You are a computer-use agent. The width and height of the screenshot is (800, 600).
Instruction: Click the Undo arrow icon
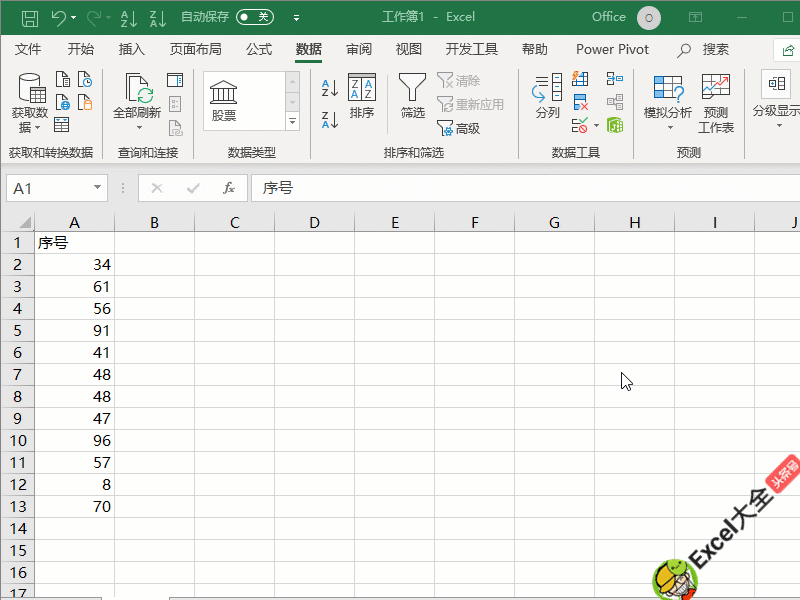pos(58,18)
